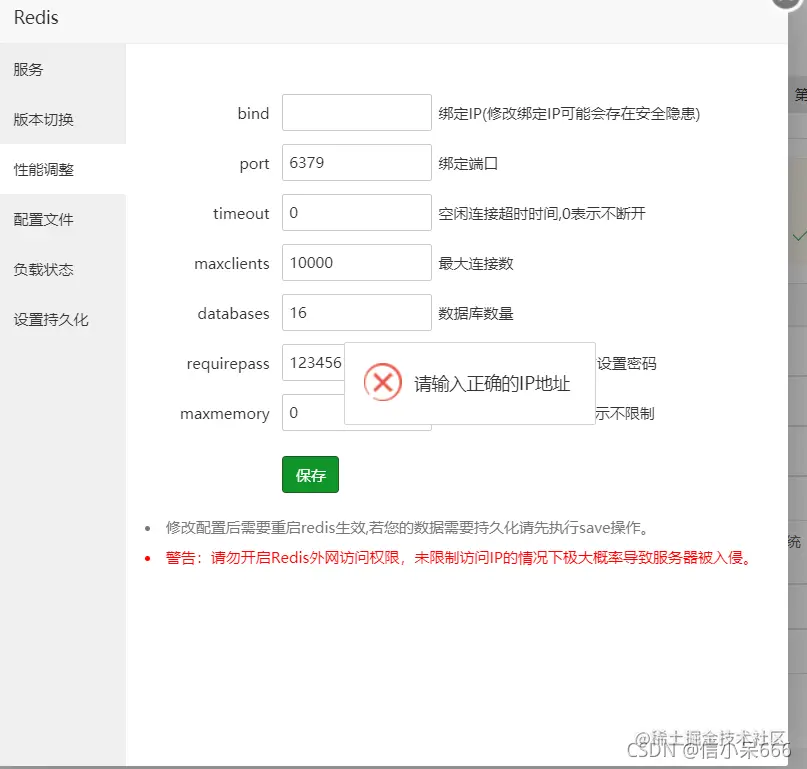Select the timeout input field

[x=356, y=212]
